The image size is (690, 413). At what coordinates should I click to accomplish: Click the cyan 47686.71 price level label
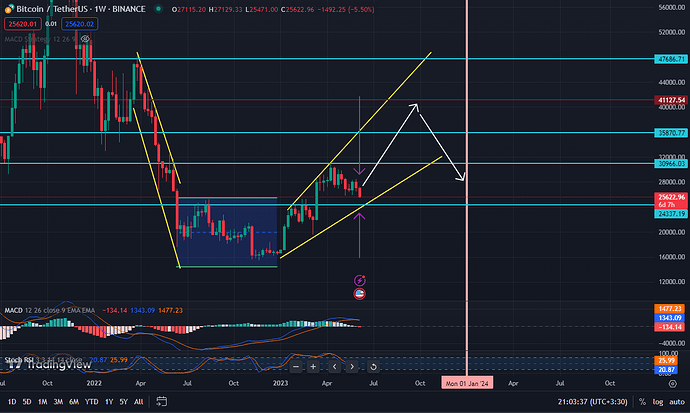tap(668, 59)
